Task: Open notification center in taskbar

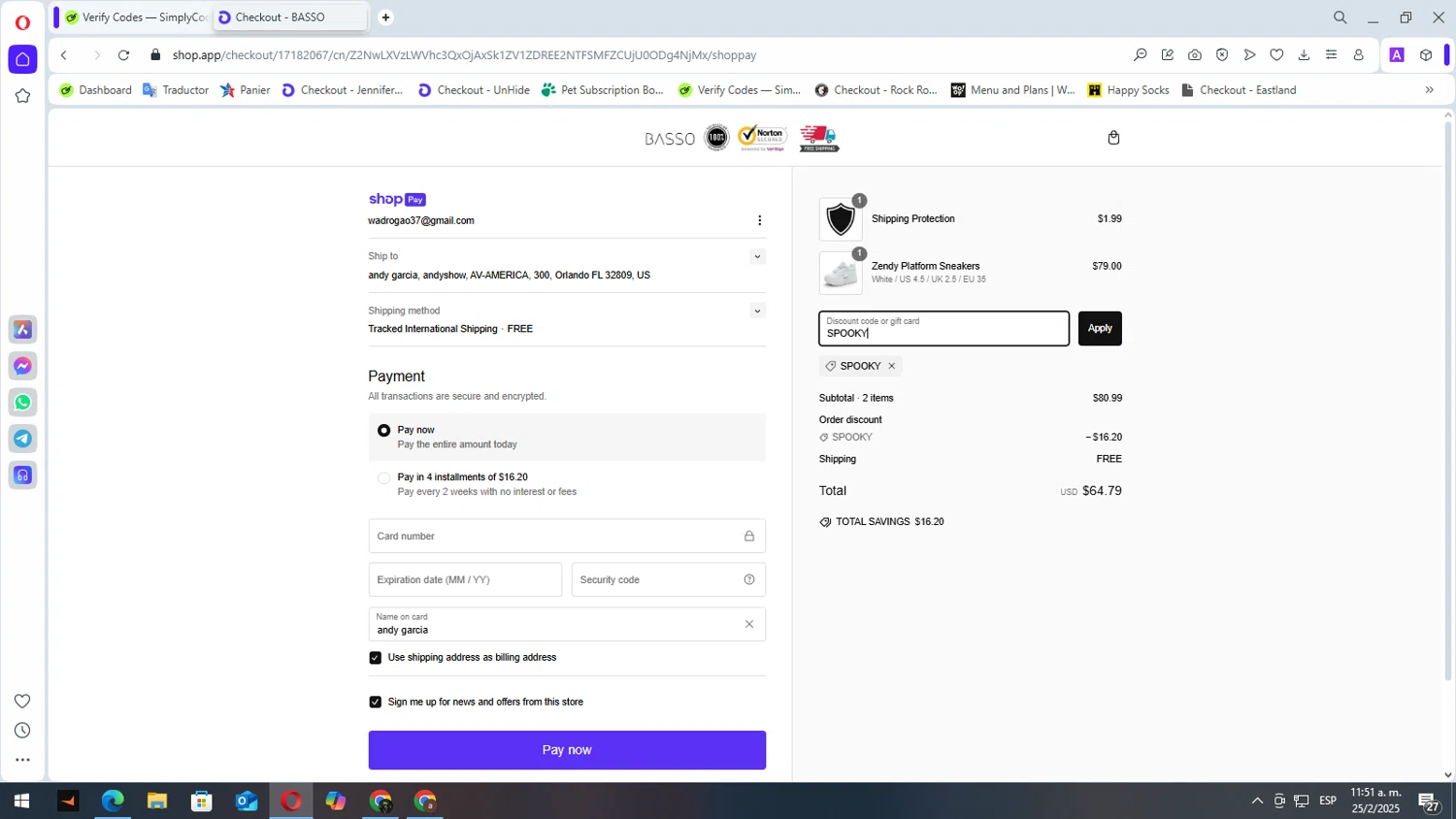Action: [x=1429, y=802]
